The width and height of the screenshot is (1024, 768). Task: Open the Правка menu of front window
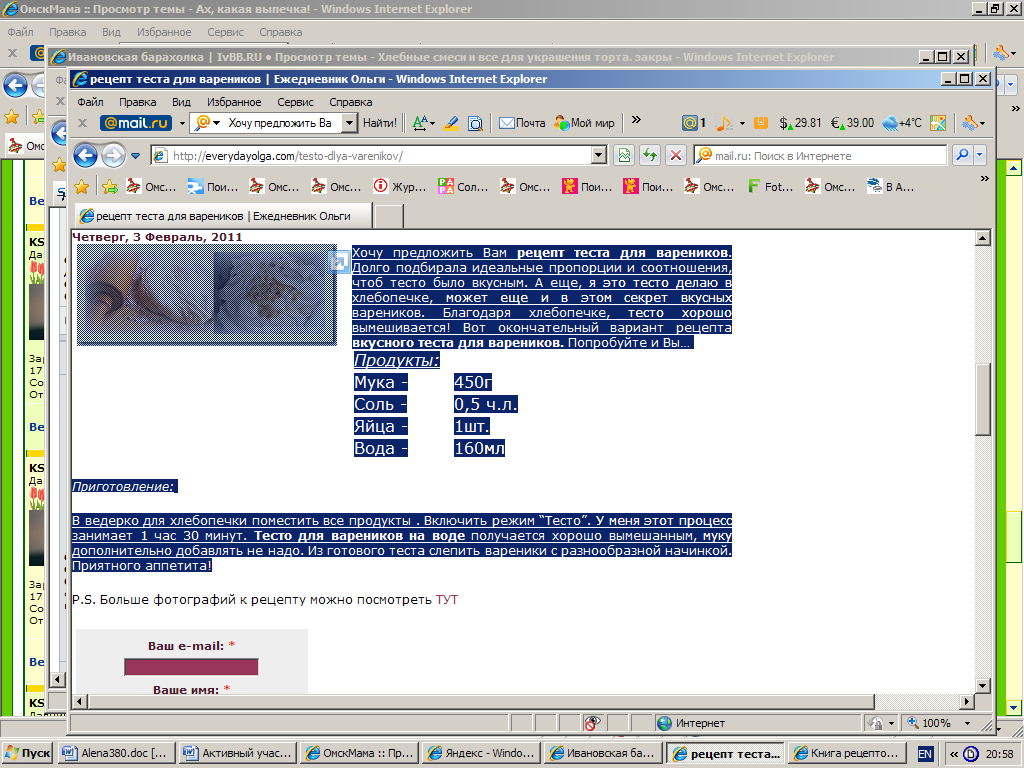click(137, 102)
